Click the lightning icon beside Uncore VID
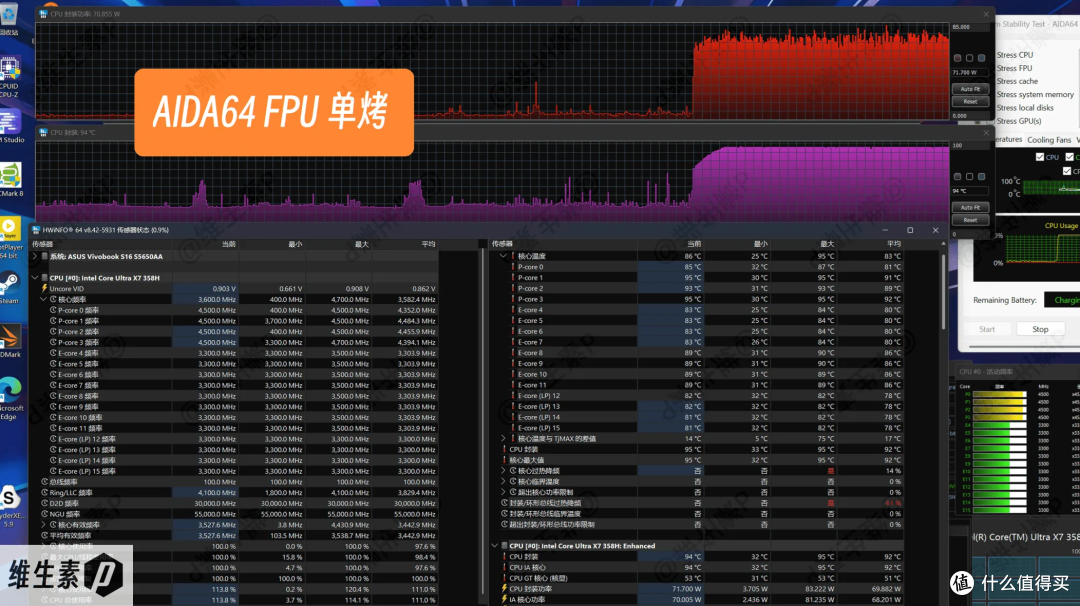Screen dimensions: 1080x606 [44, 289]
